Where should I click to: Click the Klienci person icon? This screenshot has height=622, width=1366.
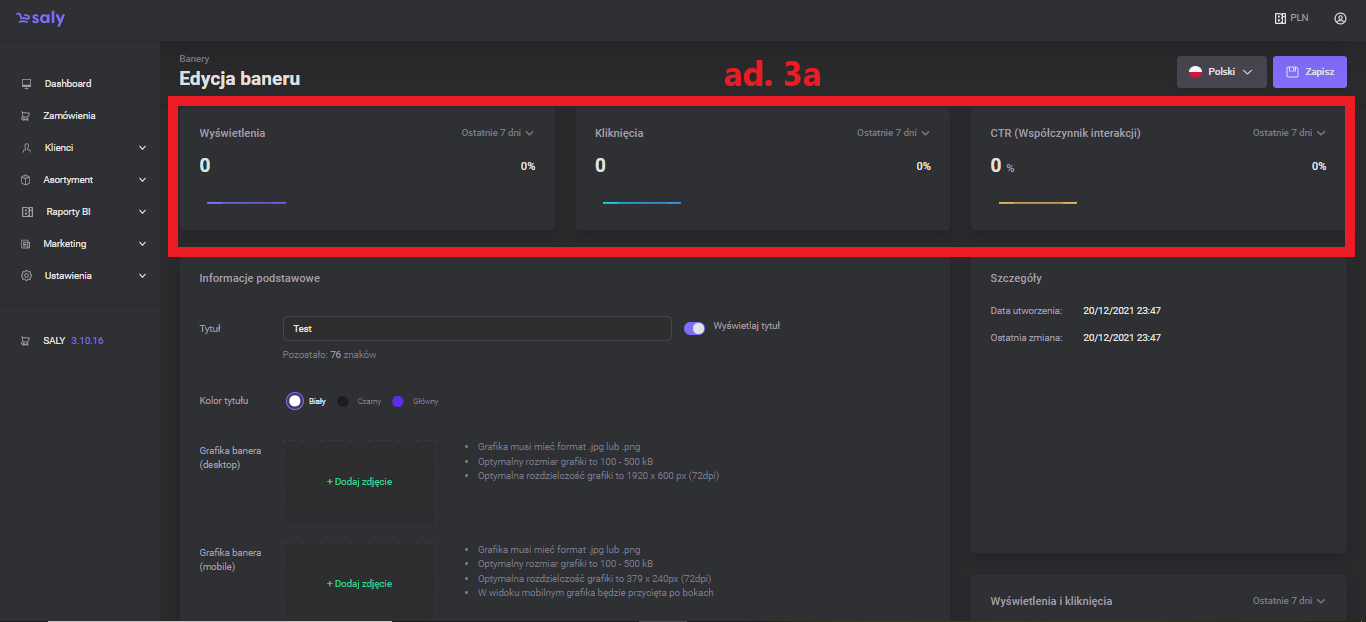[x=26, y=148]
